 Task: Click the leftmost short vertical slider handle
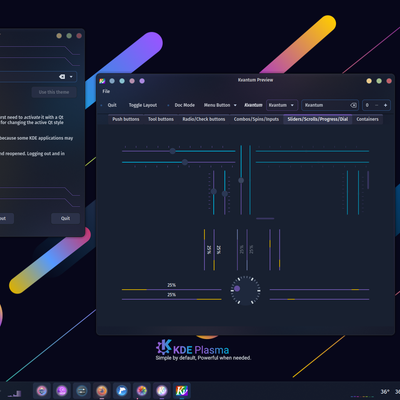pyautogui.click(x=214, y=191)
